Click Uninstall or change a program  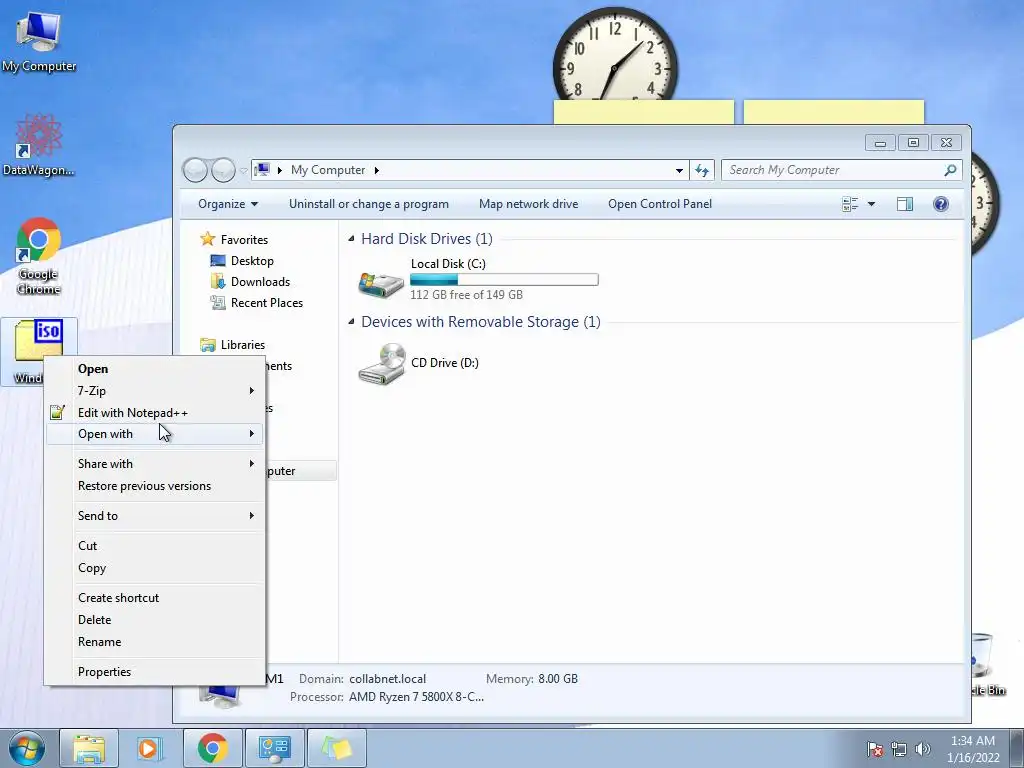369,204
